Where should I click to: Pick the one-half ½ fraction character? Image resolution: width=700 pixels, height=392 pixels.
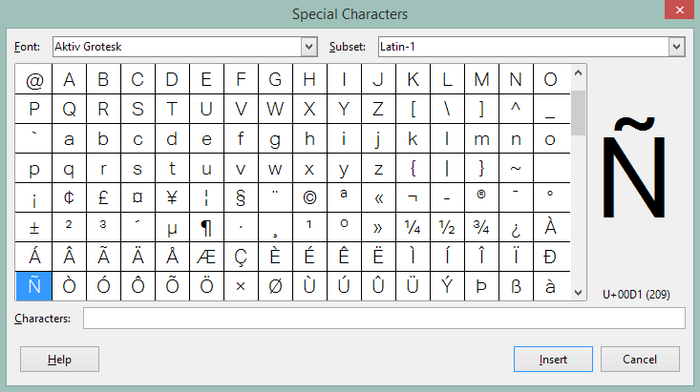click(447, 227)
